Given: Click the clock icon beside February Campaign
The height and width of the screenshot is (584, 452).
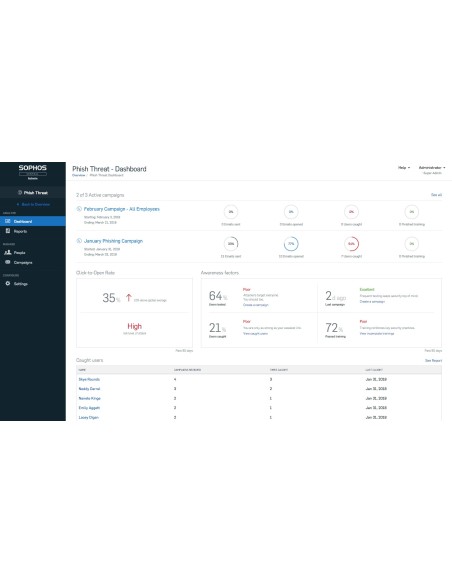Looking at the screenshot, I should [79, 209].
